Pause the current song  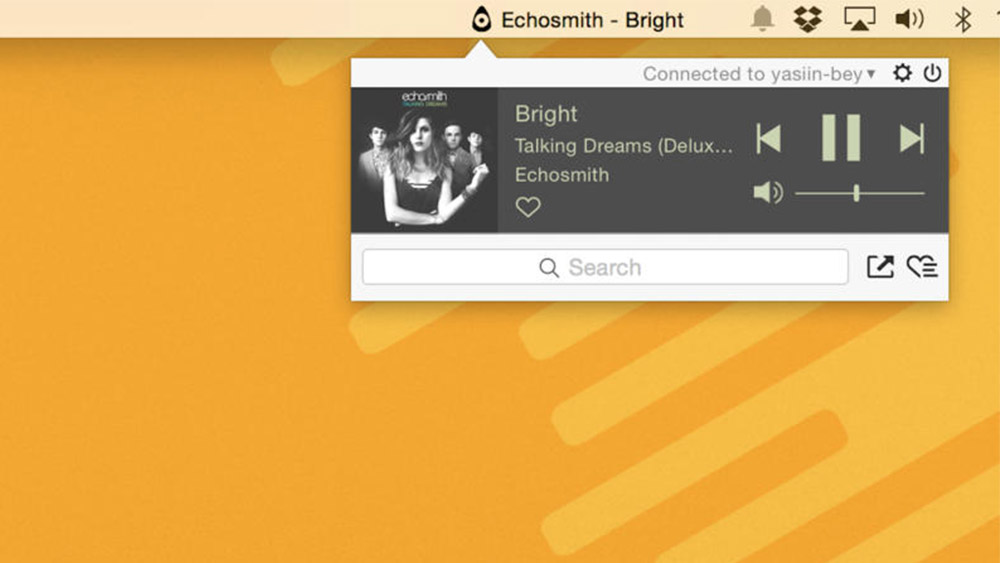click(x=841, y=138)
